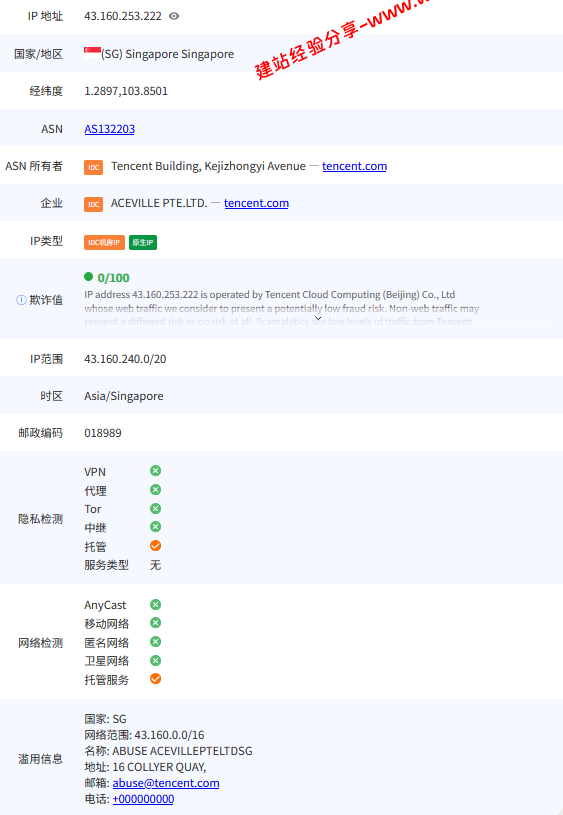Click the 代理 status cross icon
Screen dimensions: 563x815
point(155,490)
